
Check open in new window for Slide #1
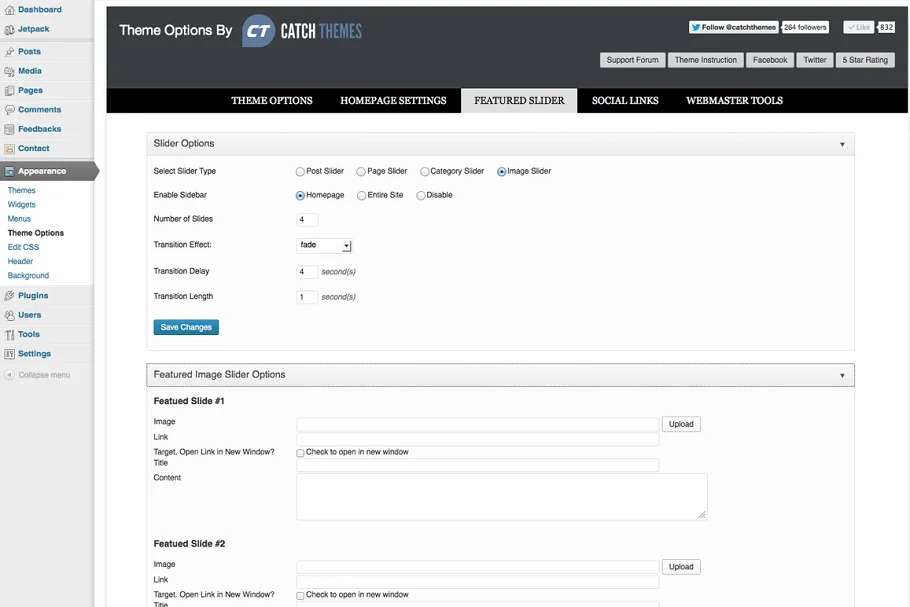(300, 453)
